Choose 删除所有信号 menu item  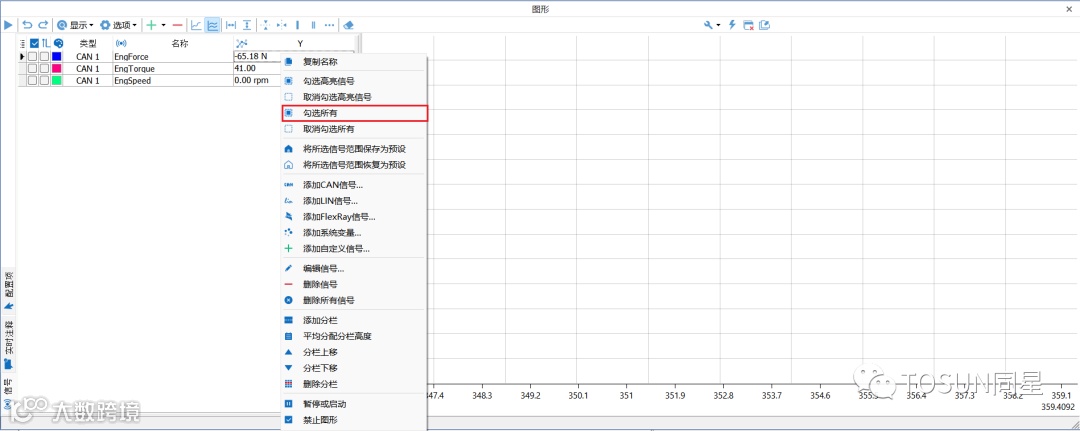(x=354, y=300)
